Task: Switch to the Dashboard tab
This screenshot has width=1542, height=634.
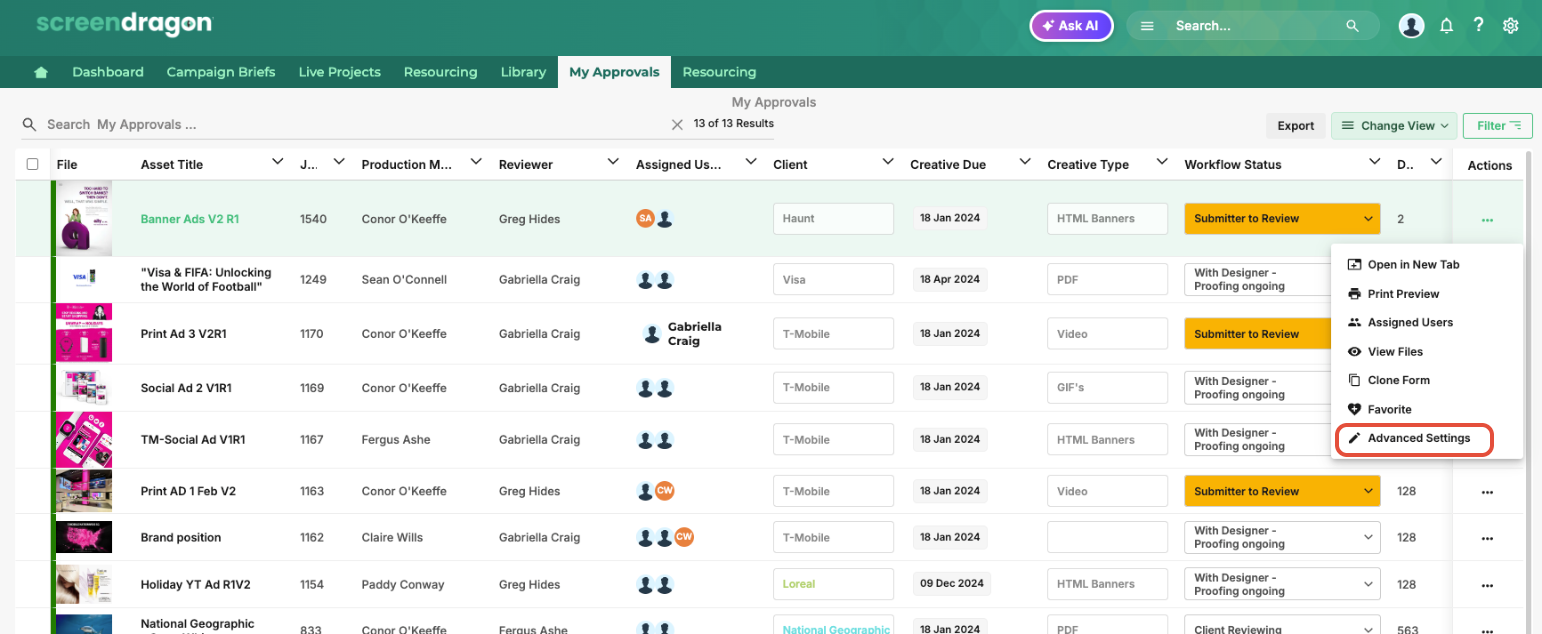Action: (108, 72)
